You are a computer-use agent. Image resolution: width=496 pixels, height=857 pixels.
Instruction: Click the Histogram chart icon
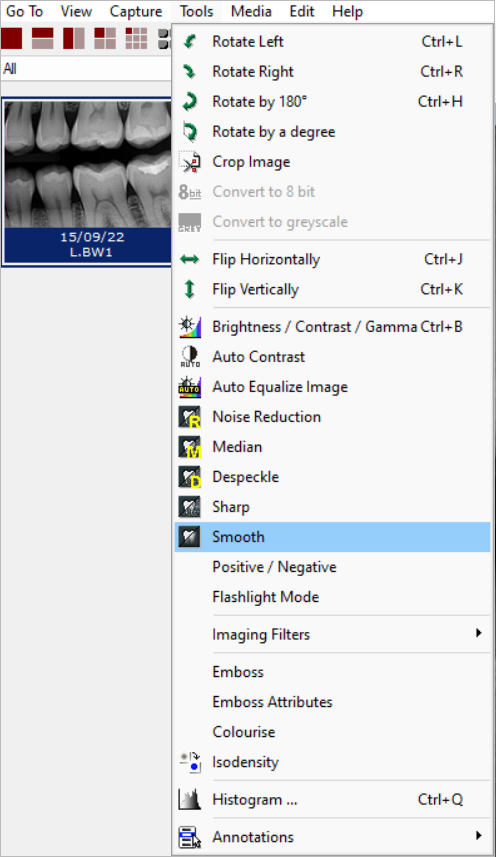[x=190, y=800]
